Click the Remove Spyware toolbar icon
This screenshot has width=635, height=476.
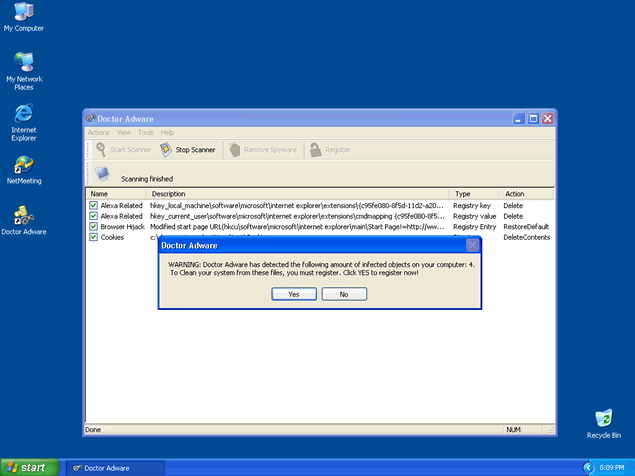tap(235, 150)
